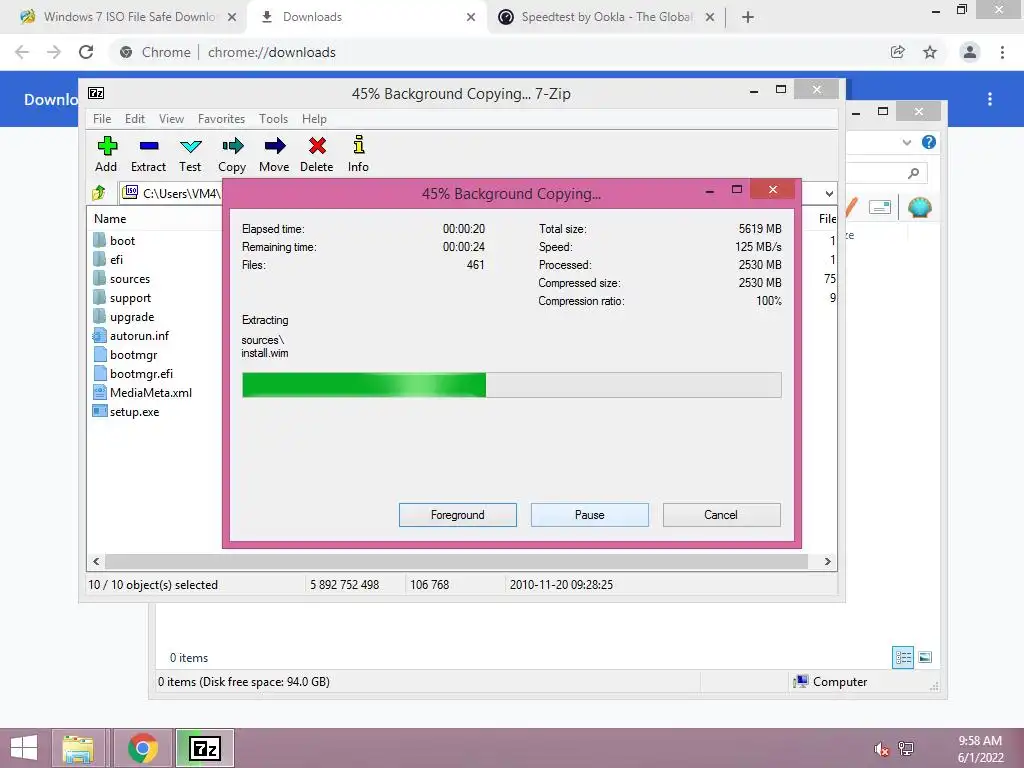This screenshot has height=768, width=1024.
Task: Open the View menu in 7-Zip
Action: [171, 119]
